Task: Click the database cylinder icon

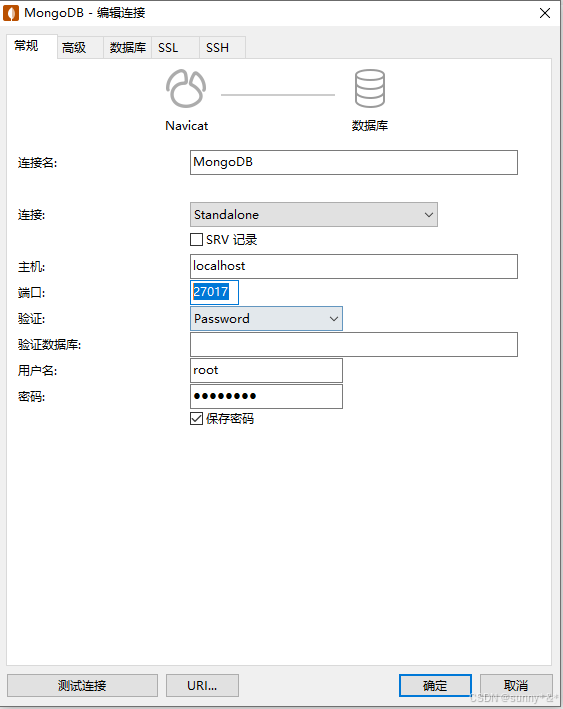Action: pyautogui.click(x=370, y=89)
